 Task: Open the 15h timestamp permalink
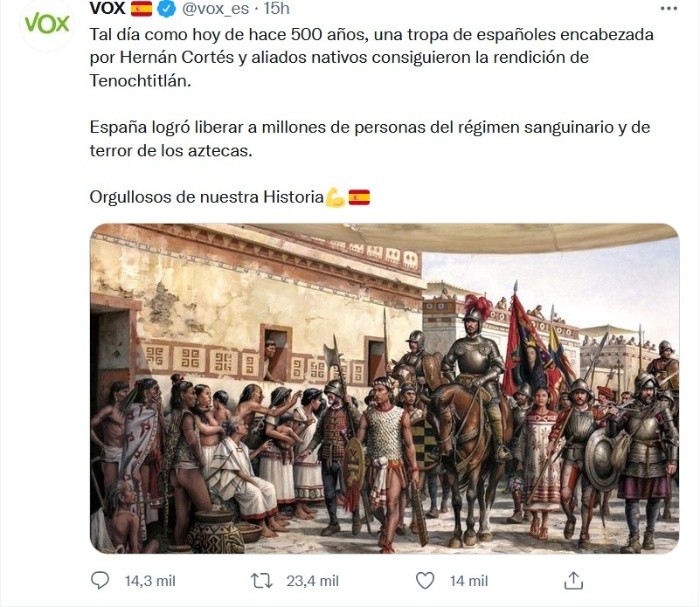(x=277, y=8)
